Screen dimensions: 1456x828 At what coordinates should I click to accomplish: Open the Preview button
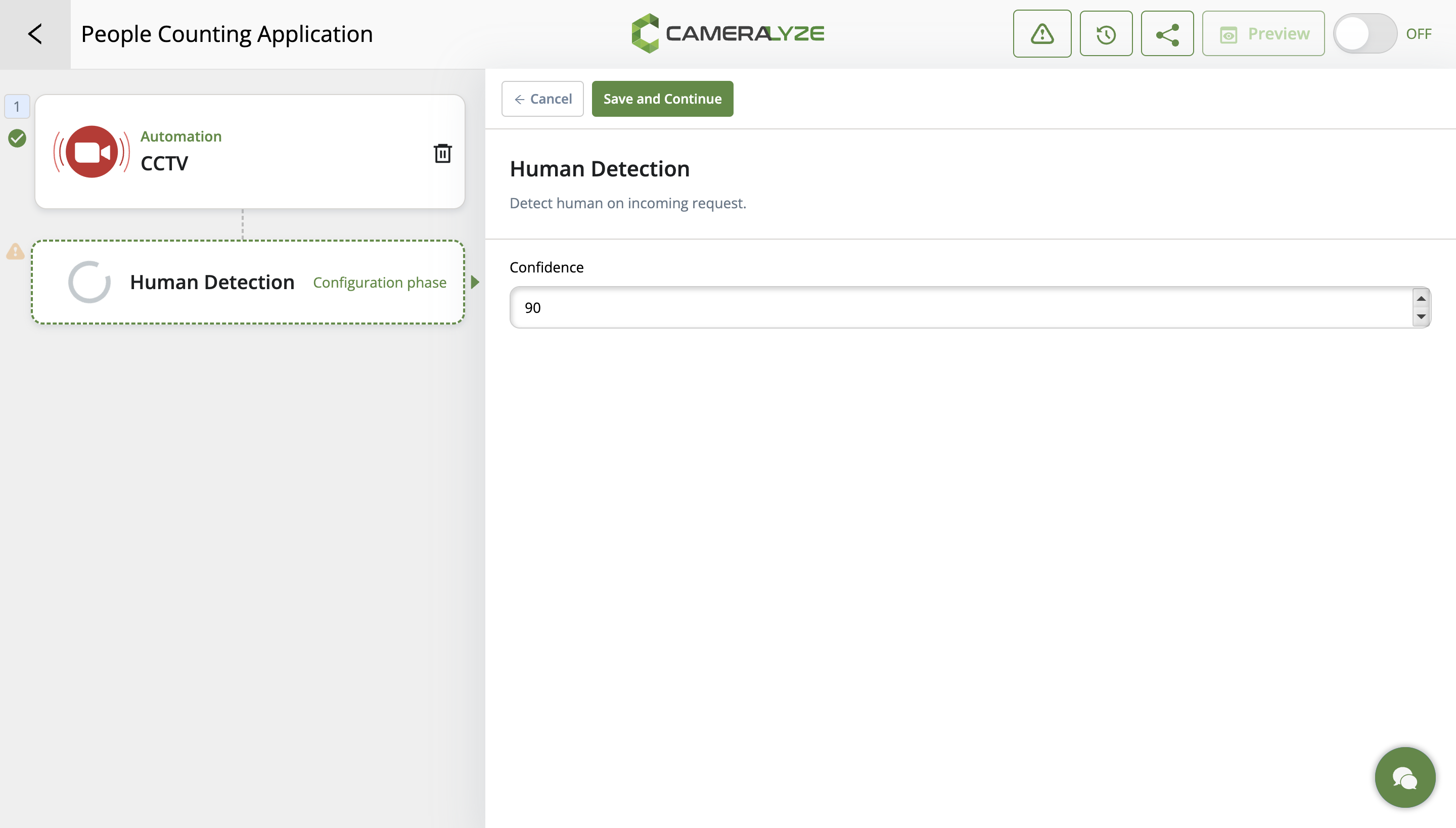(1263, 34)
